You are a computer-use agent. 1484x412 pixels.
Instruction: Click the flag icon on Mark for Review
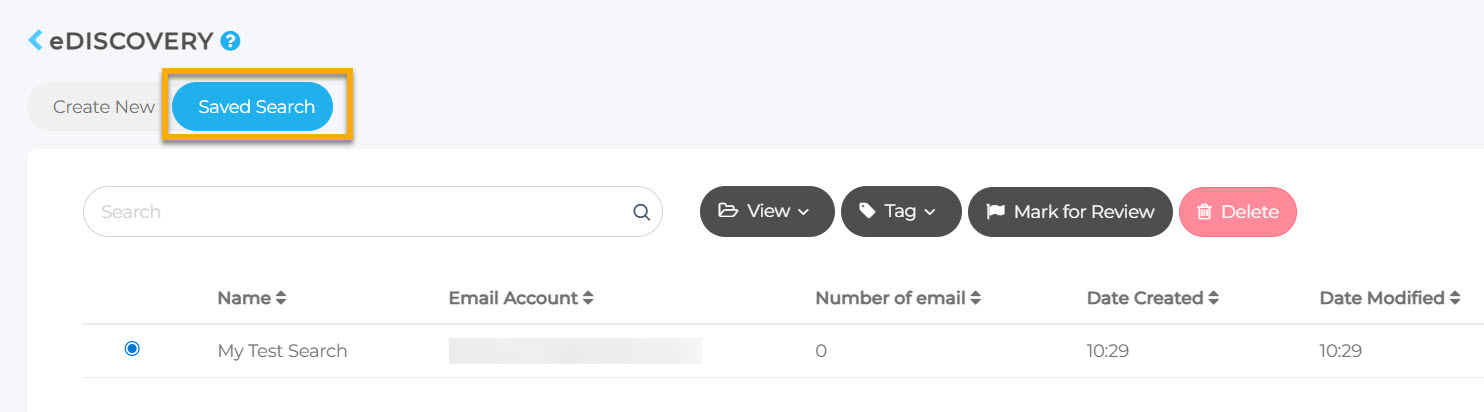point(995,211)
